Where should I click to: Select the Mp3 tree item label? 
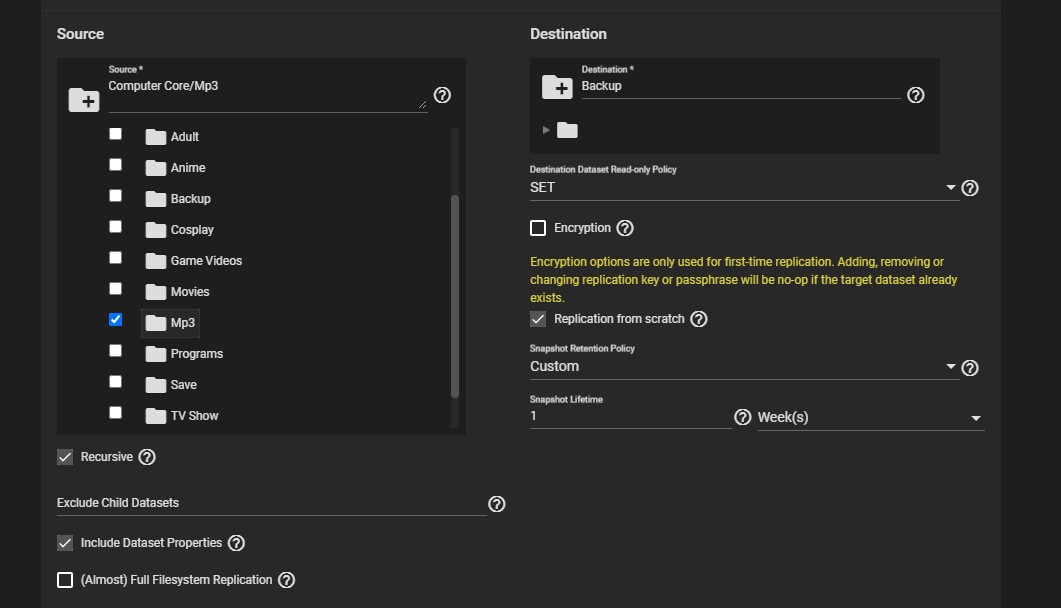(183, 323)
